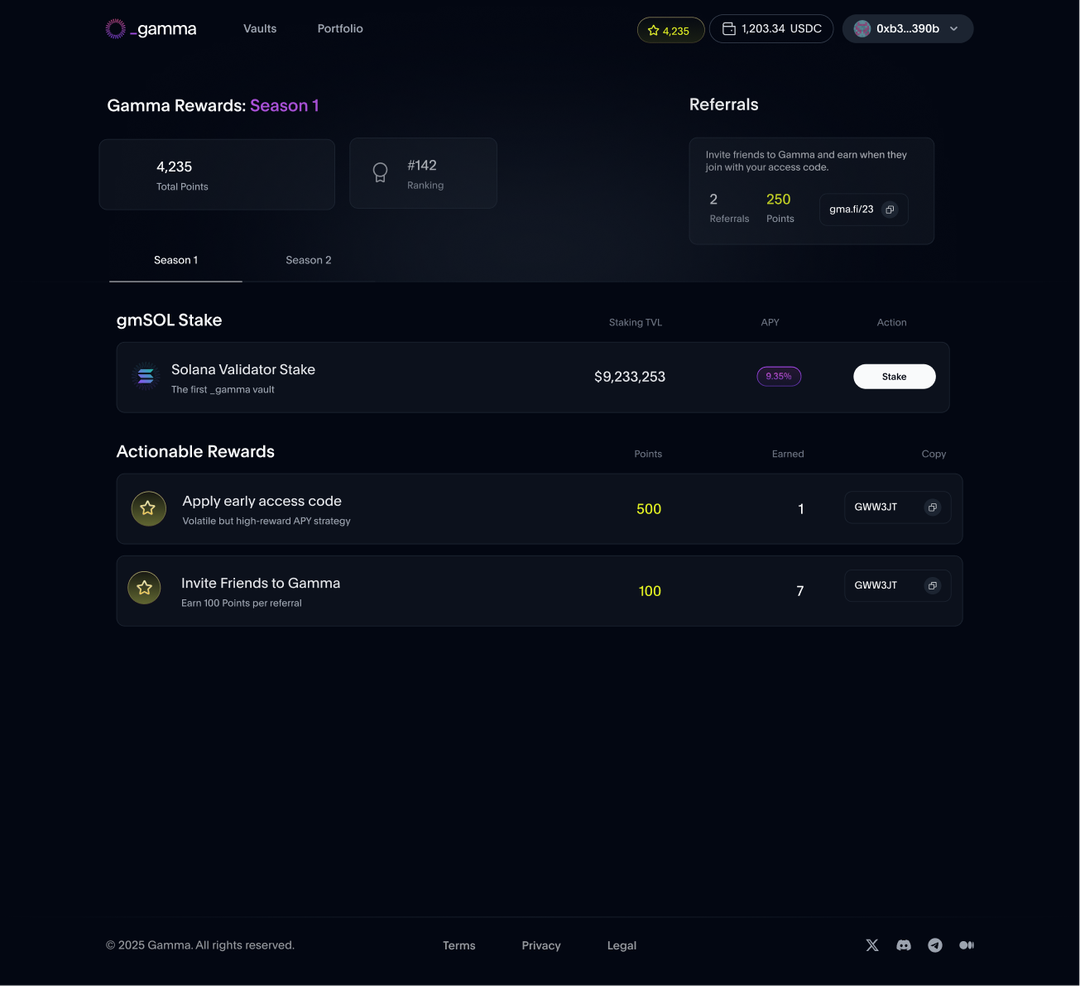Click the star icon in header points badge
Screen dimensions: 1080x986
pyautogui.click(x=654, y=30)
